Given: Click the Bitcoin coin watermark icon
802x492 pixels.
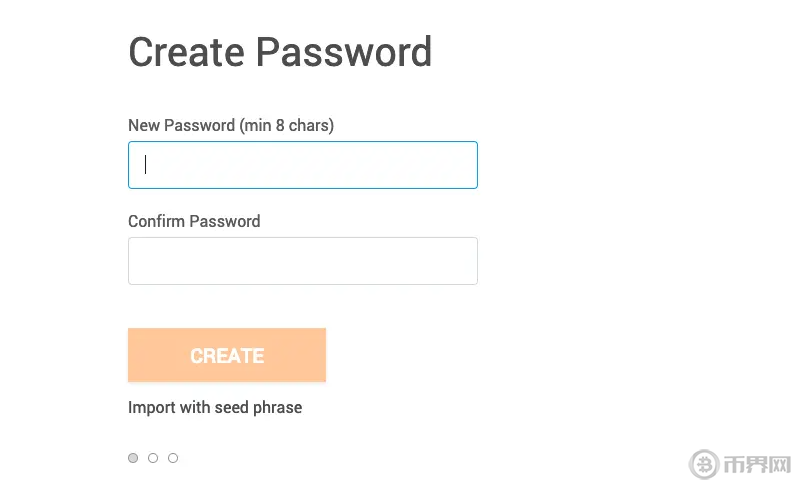Looking at the screenshot, I should 705,465.
